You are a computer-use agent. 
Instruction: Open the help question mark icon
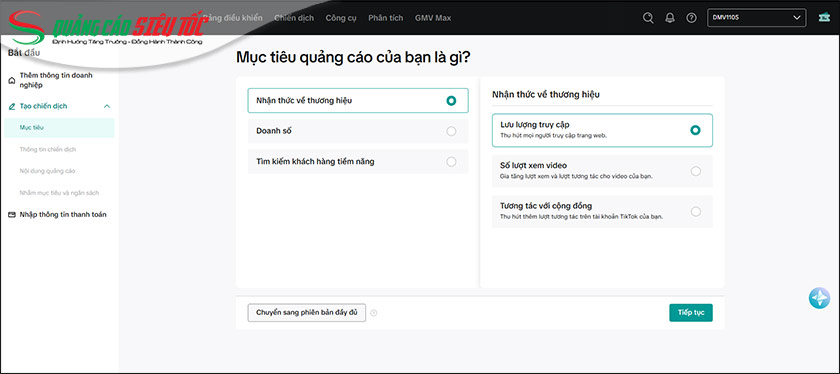click(x=691, y=18)
